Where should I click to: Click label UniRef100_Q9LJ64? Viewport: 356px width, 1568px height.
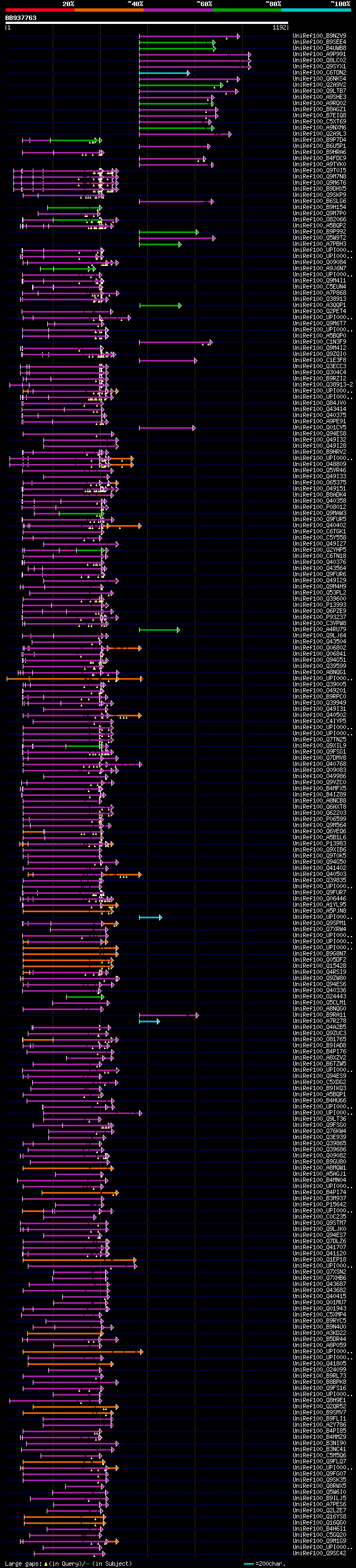pos(319,635)
